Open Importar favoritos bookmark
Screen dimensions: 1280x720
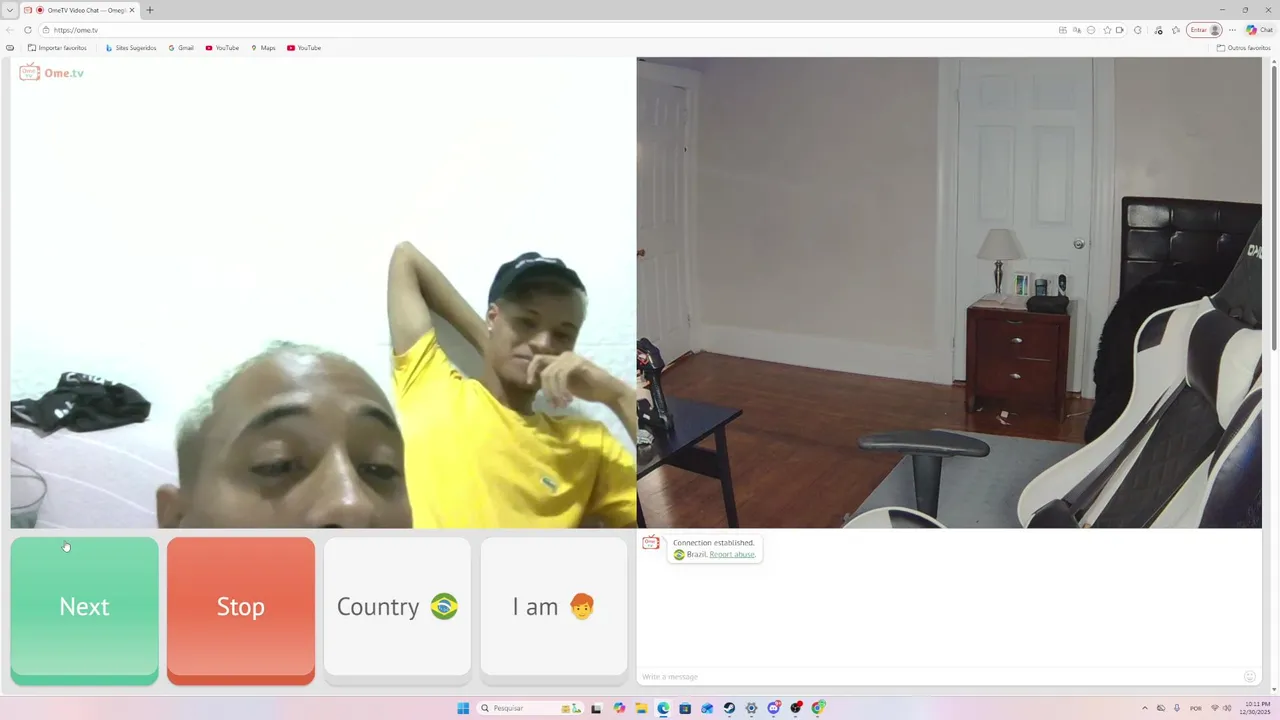[57, 48]
